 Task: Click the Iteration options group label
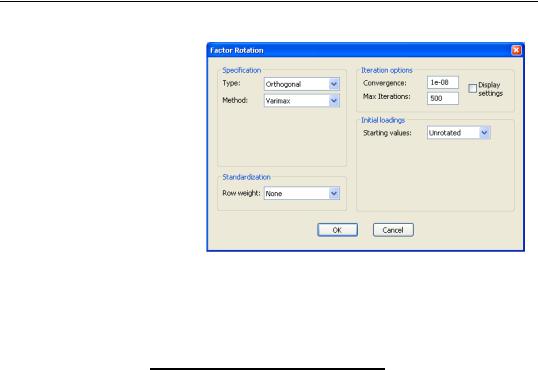(x=387, y=70)
